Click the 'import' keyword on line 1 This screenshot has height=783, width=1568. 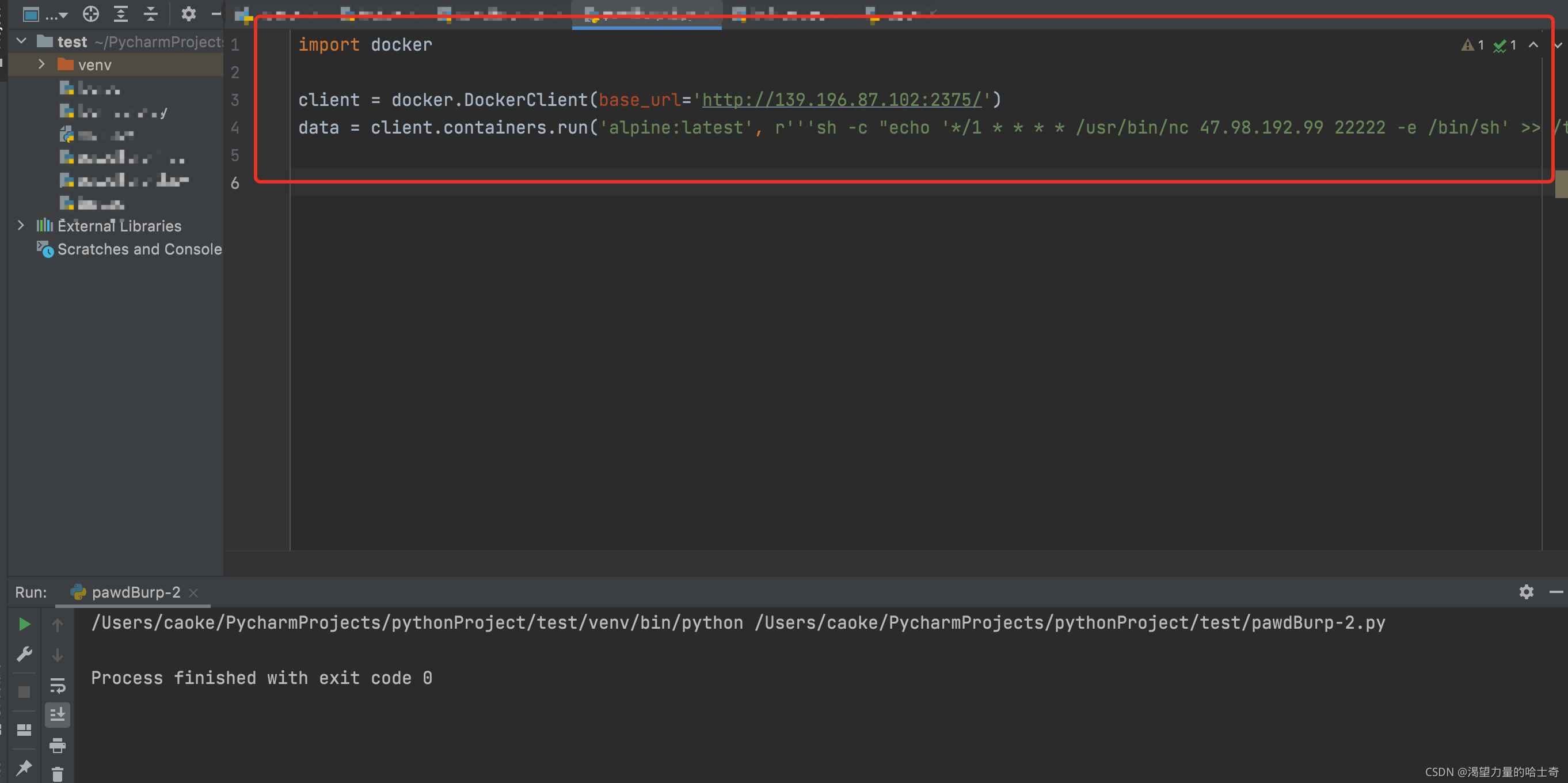click(x=329, y=44)
